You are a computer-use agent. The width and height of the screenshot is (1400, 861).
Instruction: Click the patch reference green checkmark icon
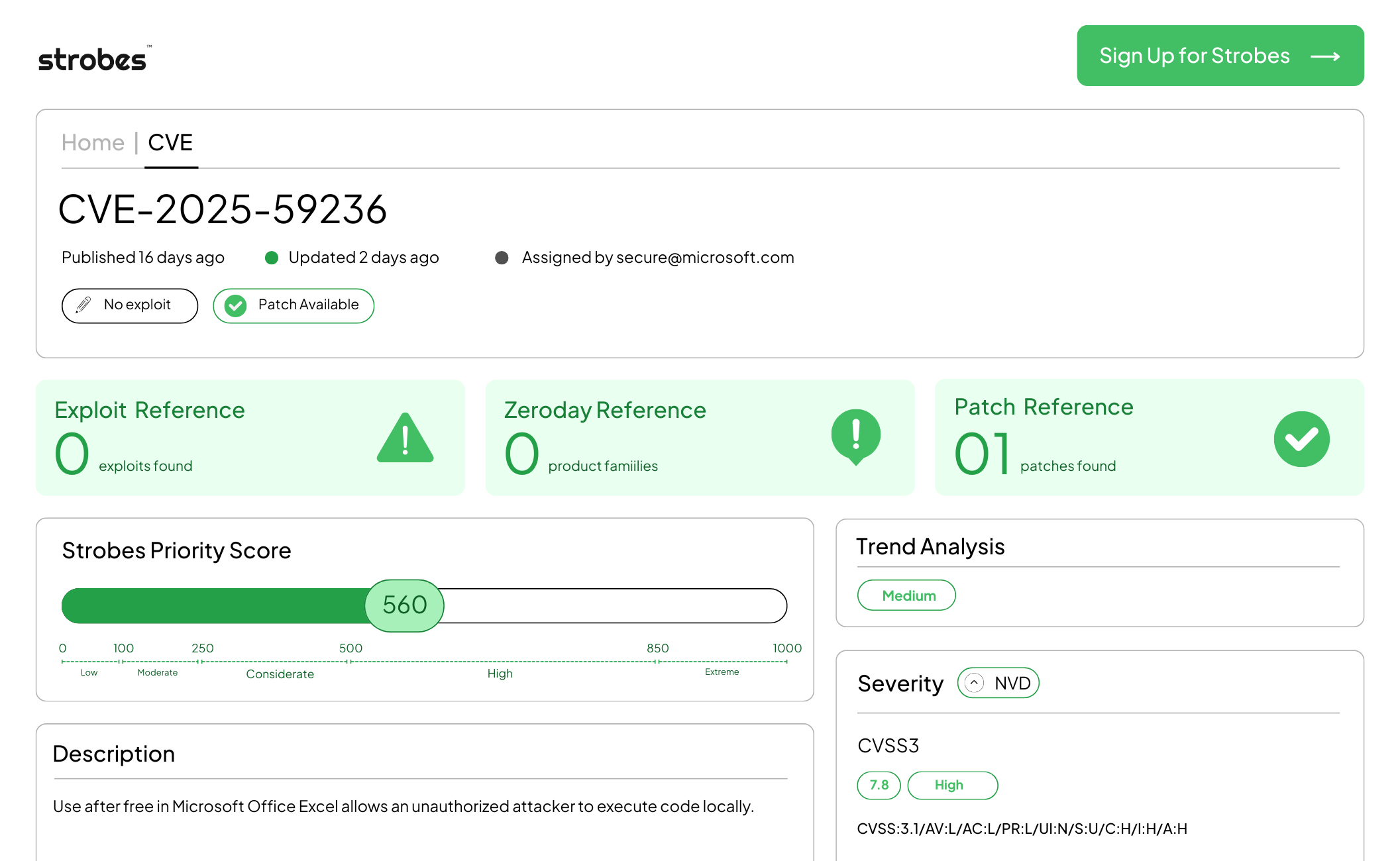[1301, 438]
